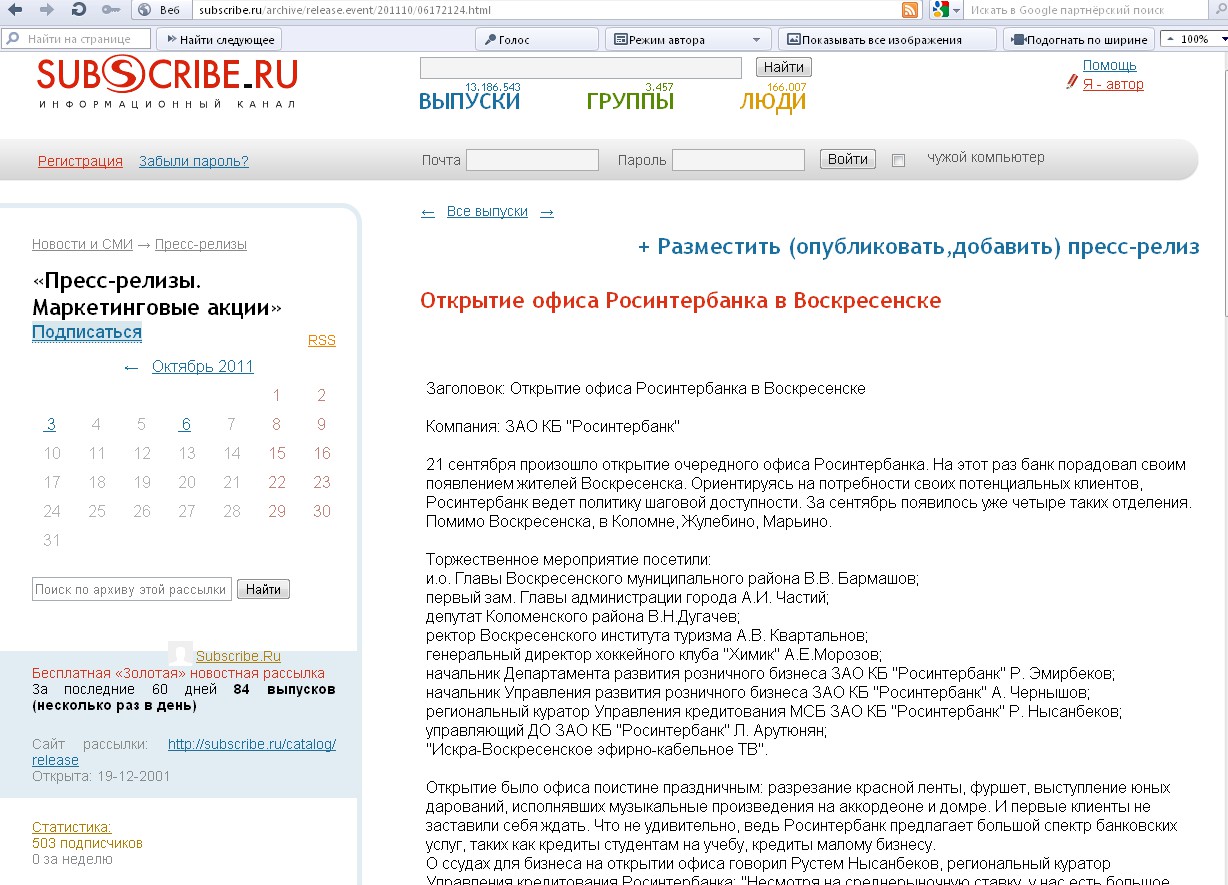Click Показывать все изображения button

[887, 39]
